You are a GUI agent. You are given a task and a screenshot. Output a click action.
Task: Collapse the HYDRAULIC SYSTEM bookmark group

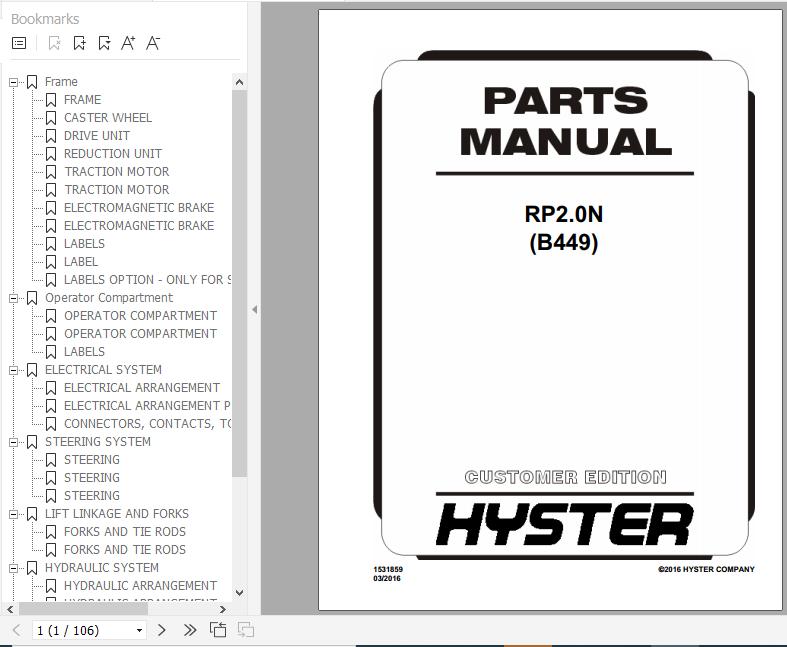point(14,568)
